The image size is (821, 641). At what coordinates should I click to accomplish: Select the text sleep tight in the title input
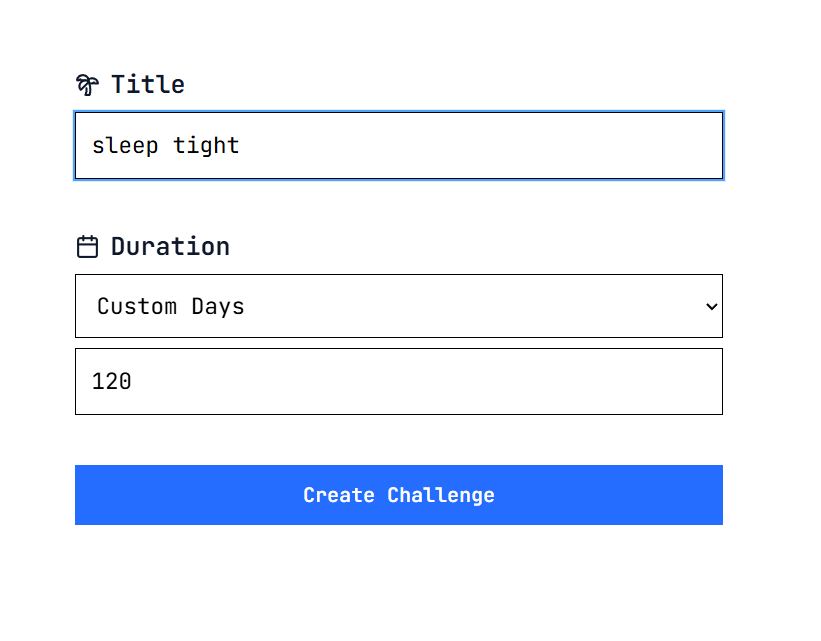click(x=165, y=145)
